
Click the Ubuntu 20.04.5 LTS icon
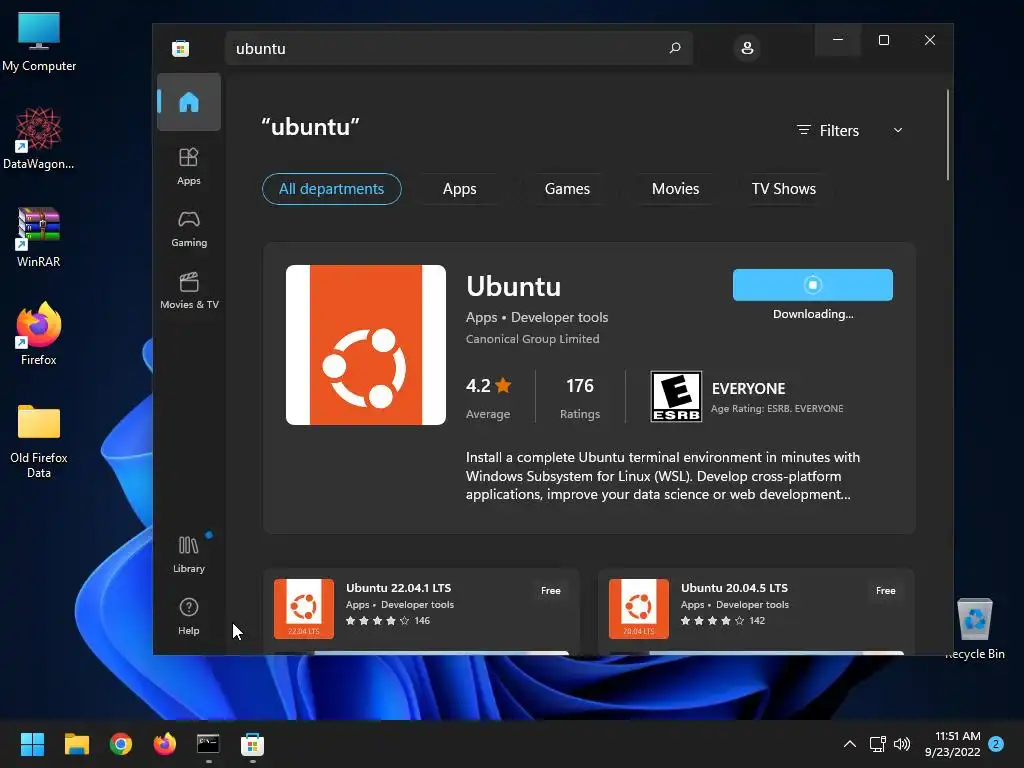pos(639,609)
